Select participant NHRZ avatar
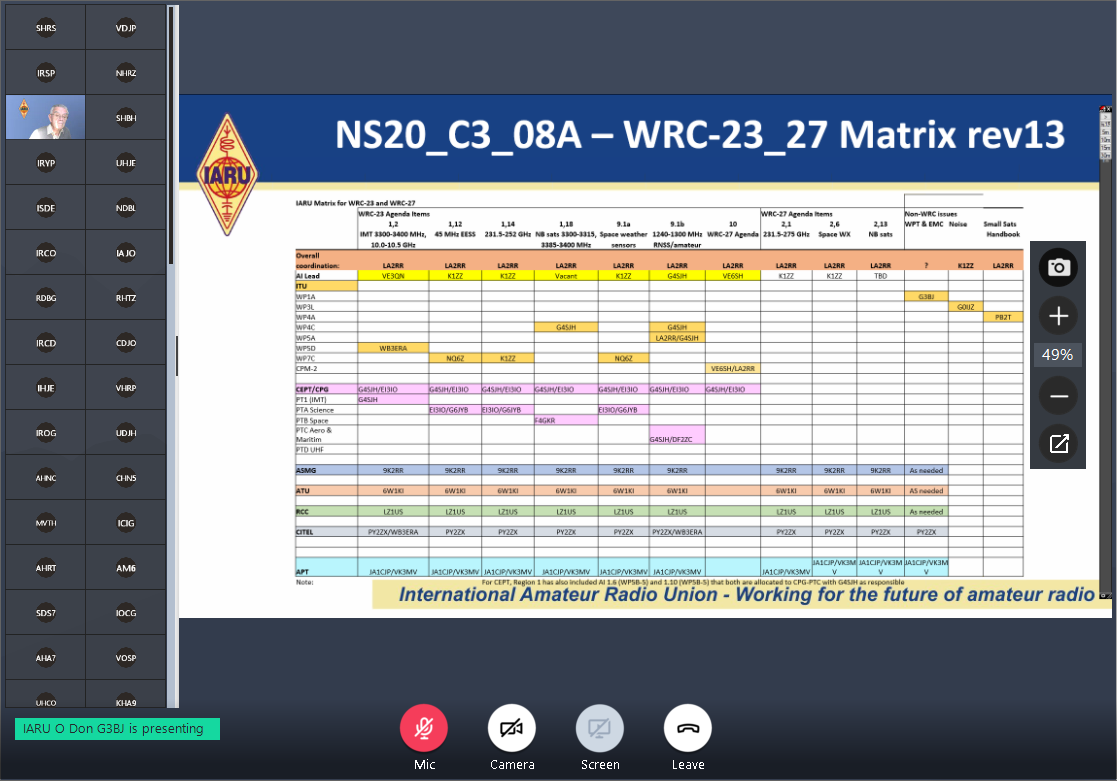 tap(126, 73)
